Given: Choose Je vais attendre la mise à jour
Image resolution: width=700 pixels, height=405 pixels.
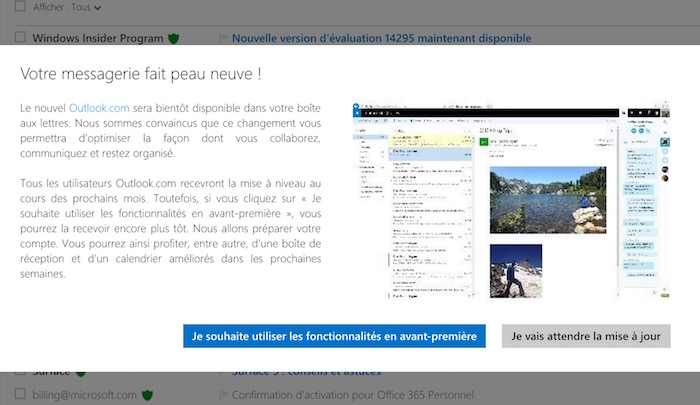Looking at the screenshot, I should click(x=585, y=336).
